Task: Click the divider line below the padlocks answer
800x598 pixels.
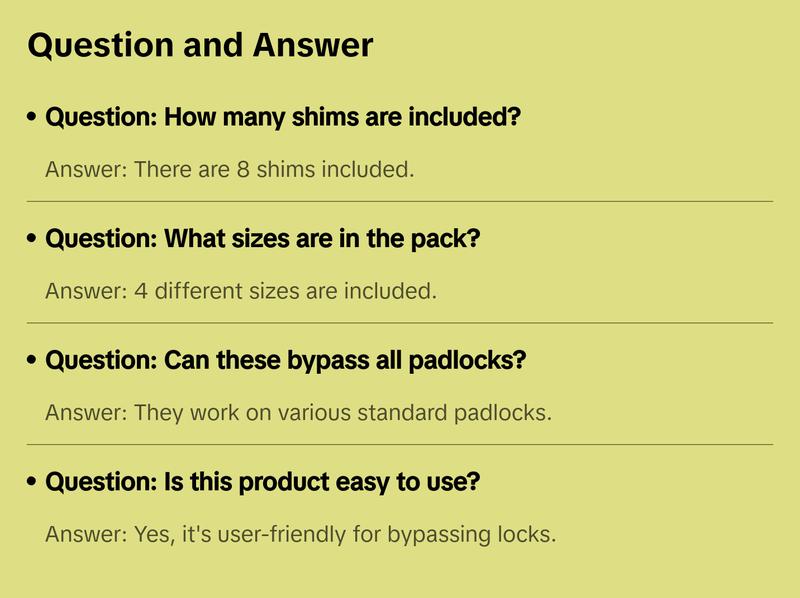Action: 400,444
